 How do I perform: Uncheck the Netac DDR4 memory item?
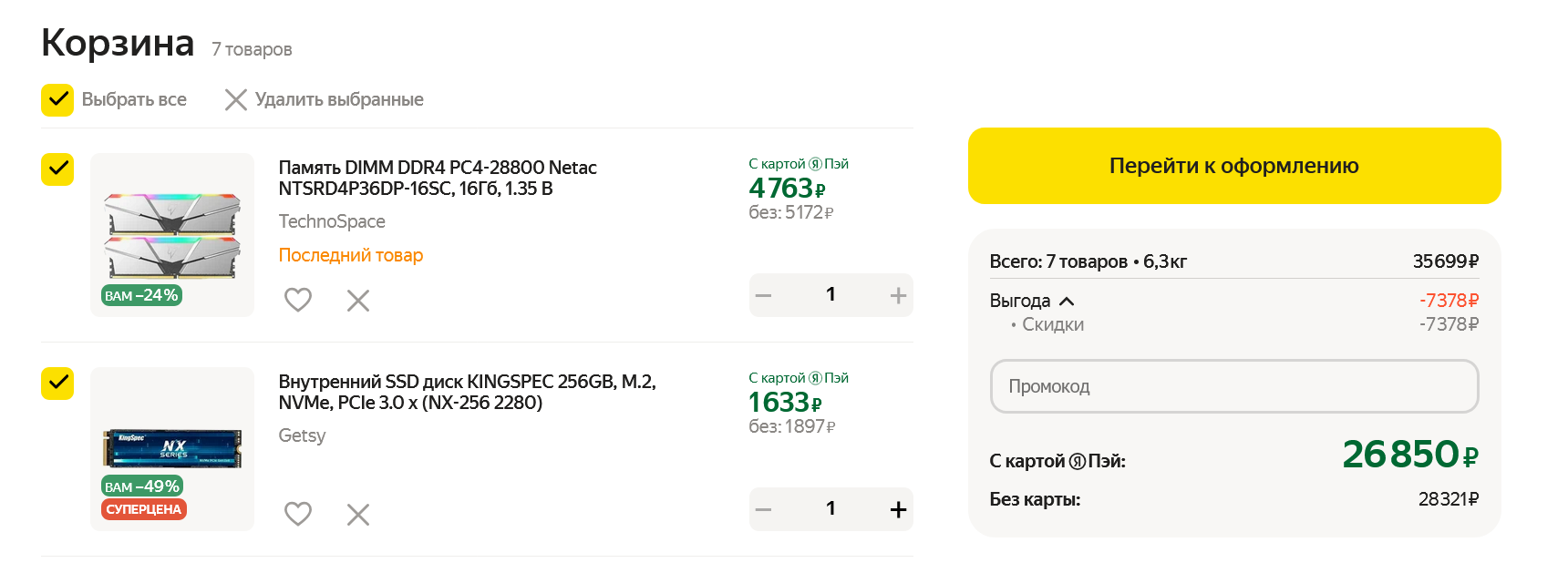[x=57, y=169]
